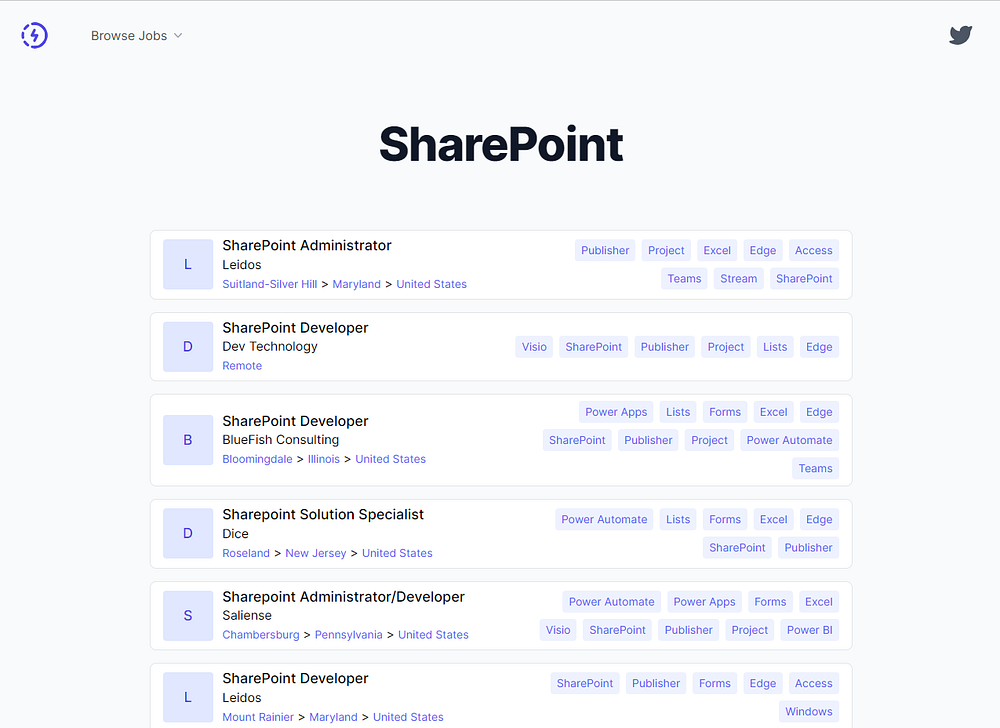Select the Windows tag

coord(809,711)
